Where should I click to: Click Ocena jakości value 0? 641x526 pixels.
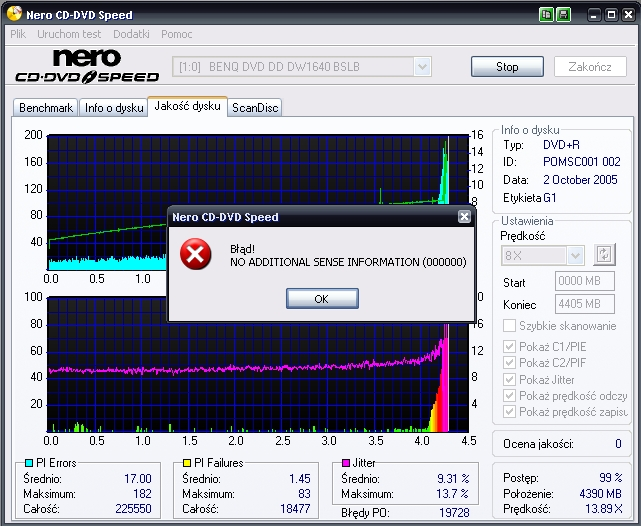click(x=618, y=444)
